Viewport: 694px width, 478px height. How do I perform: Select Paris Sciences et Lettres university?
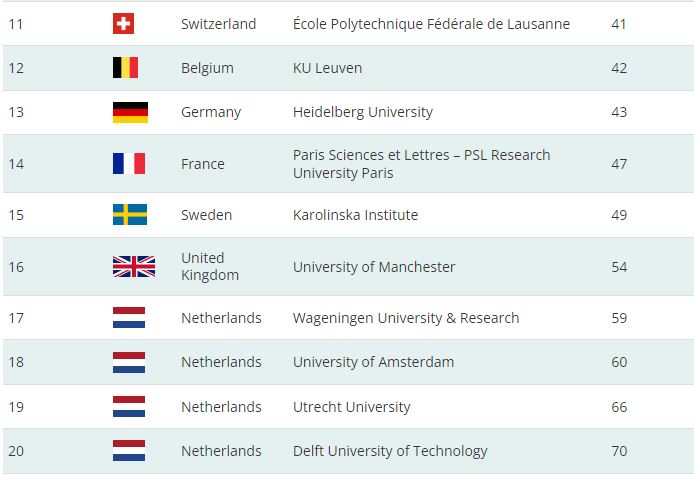click(421, 164)
